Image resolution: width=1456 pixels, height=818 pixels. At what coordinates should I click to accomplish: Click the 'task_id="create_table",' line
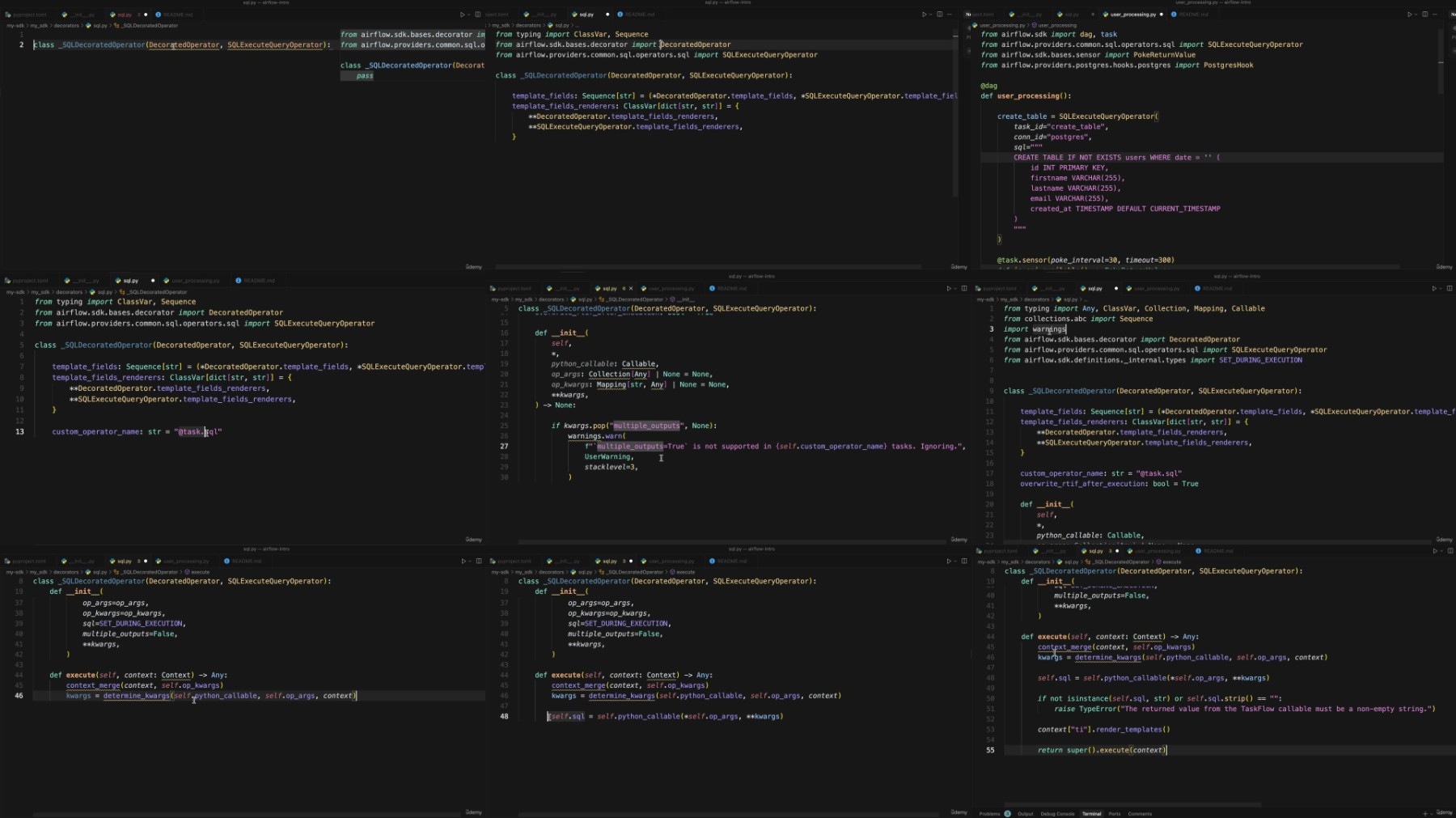coord(1061,127)
